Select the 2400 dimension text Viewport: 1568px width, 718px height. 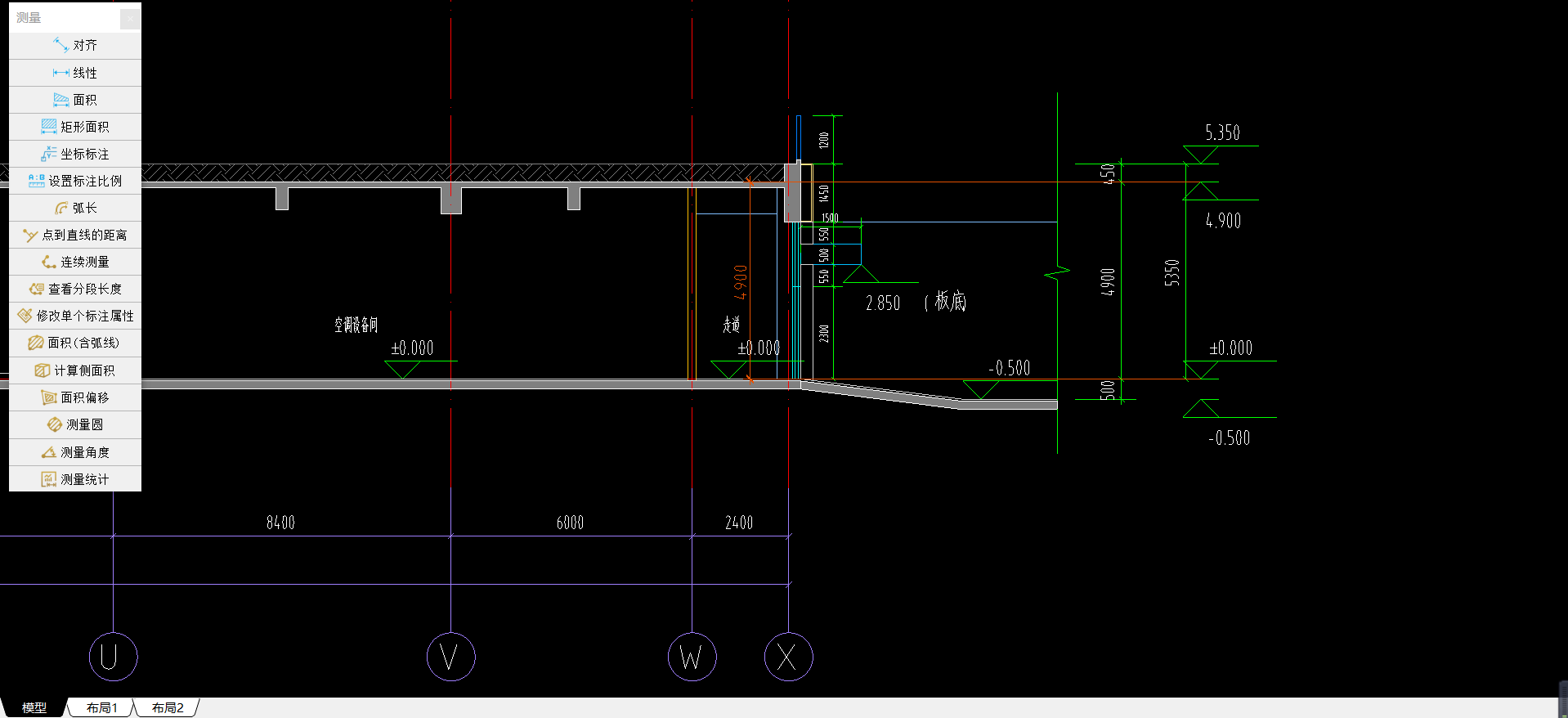(739, 523)
